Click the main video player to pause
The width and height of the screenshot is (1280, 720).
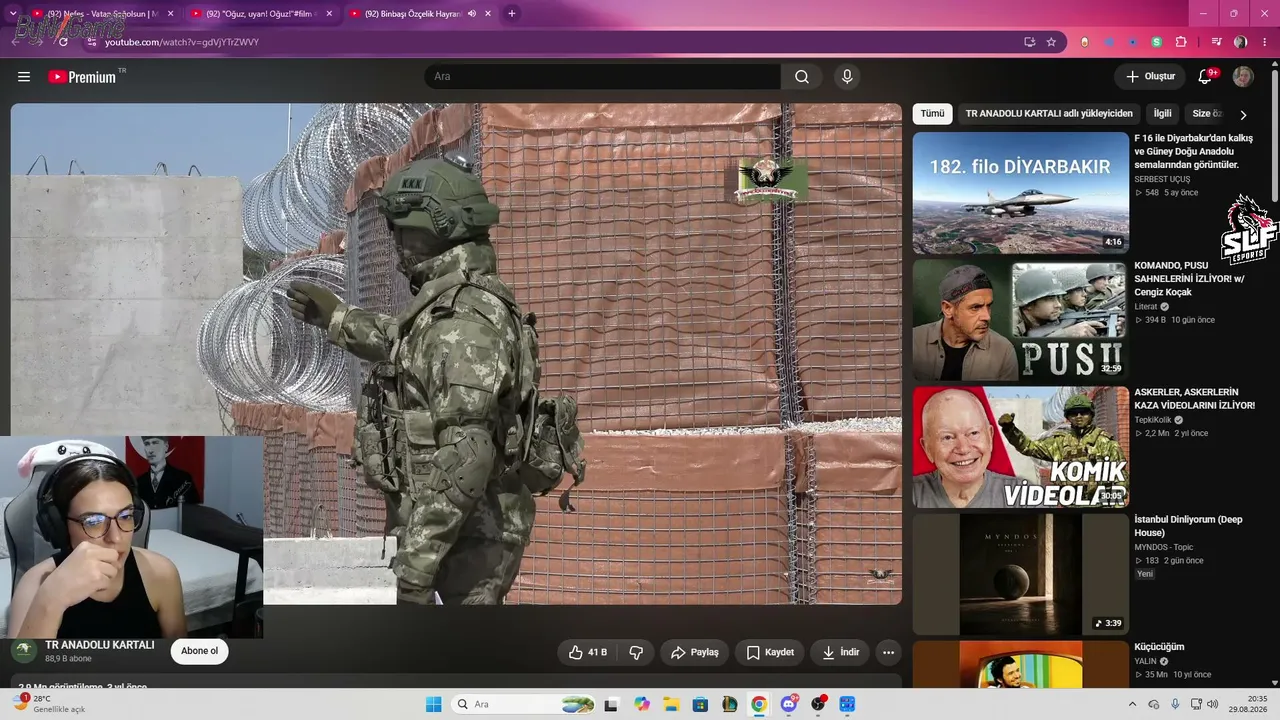(456, 354)
